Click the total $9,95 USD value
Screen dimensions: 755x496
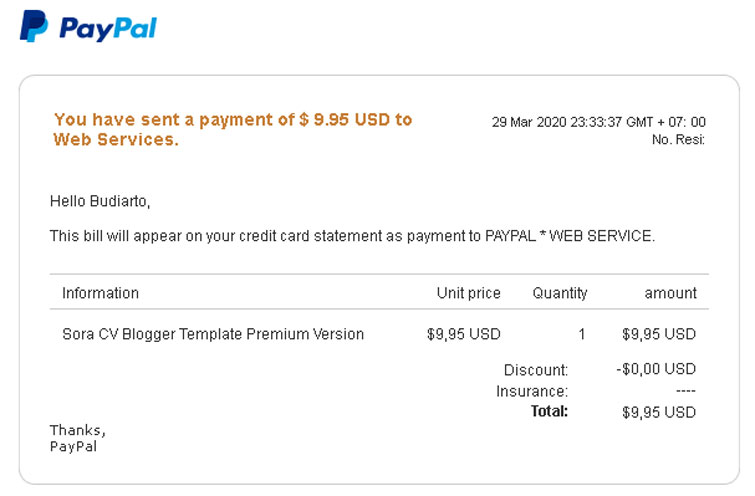click(659, 413)
